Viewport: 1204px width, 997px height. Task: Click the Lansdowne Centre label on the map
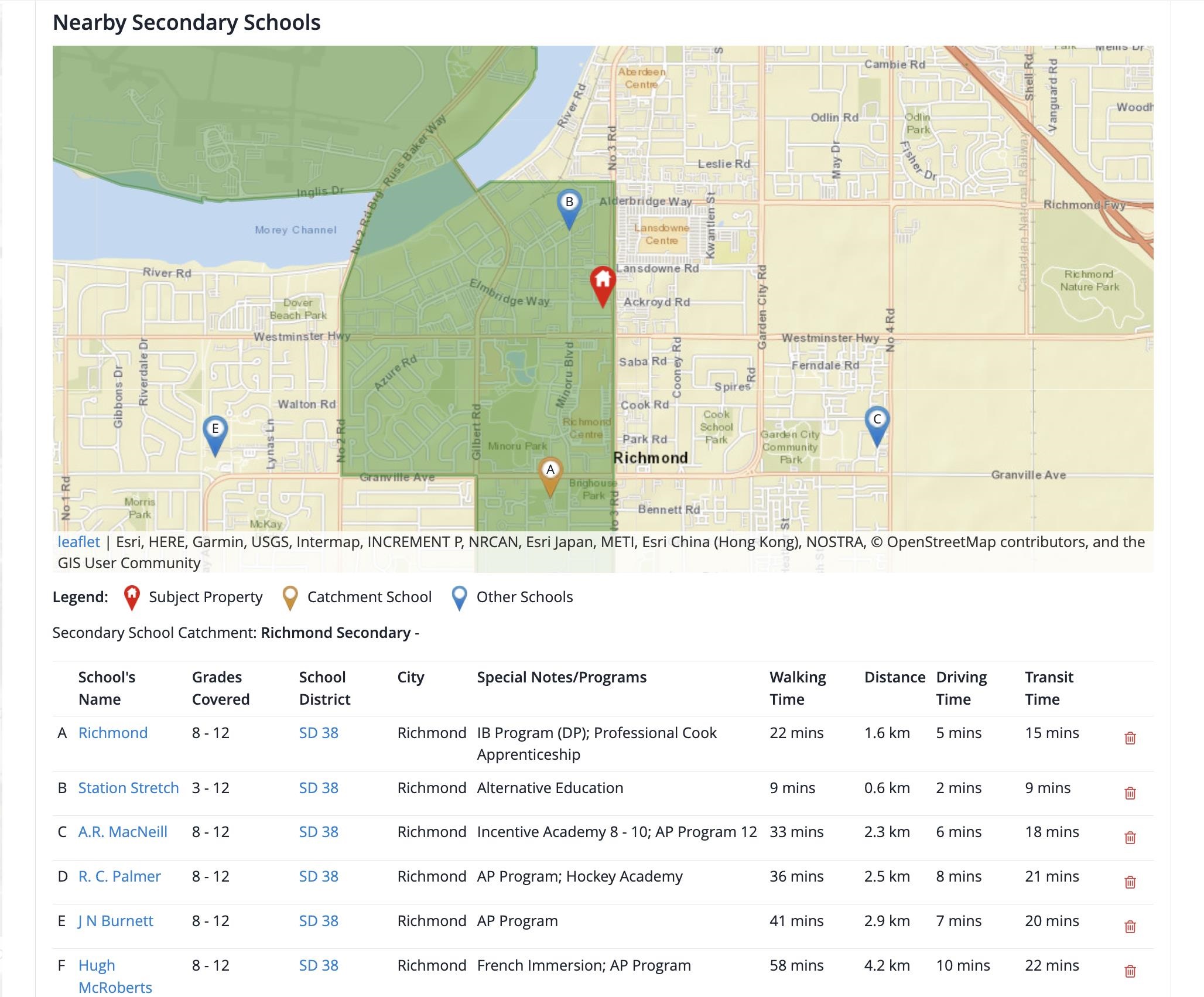(x=661, y=234)
